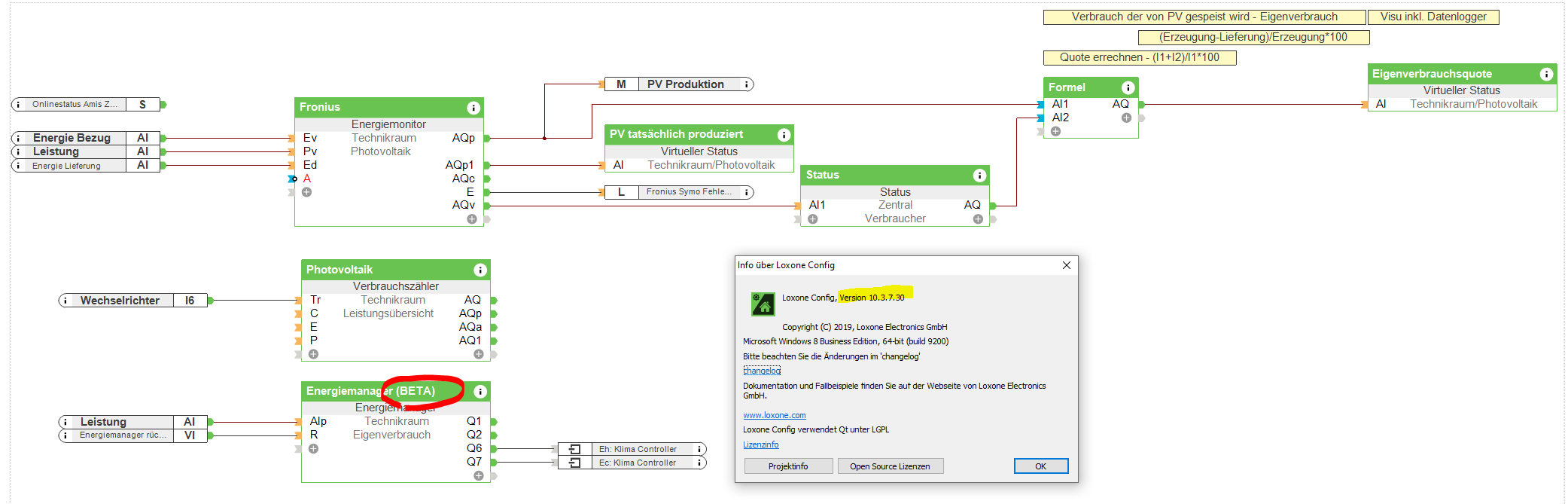Open info icon on Eigenverbrauchsquote block
Viewport: 1568px width, 504px height.
click(x=1546, y=75)
